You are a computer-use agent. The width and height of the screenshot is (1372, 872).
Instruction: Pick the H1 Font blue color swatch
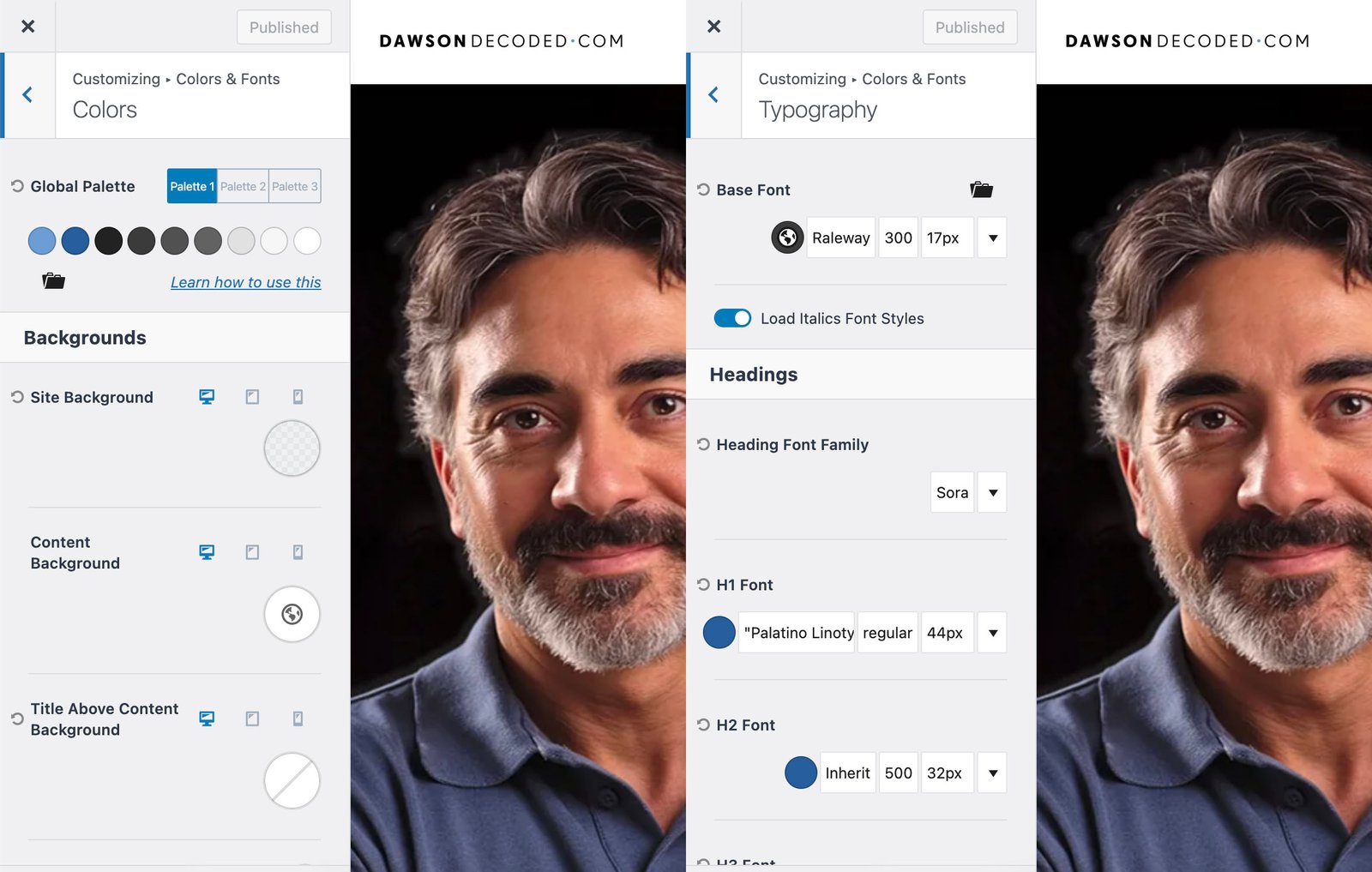(719, 633)
